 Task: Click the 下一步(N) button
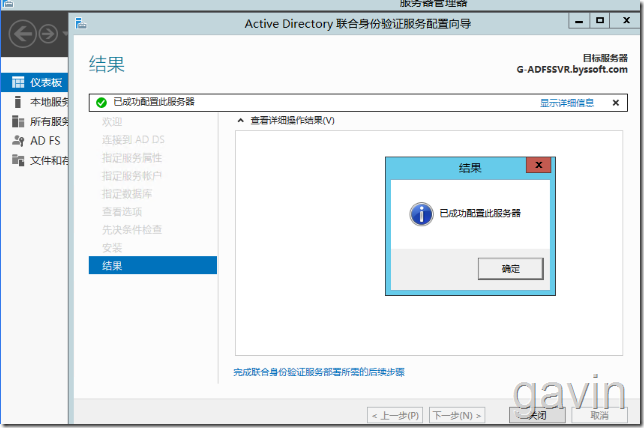click(x=457, y=415)
